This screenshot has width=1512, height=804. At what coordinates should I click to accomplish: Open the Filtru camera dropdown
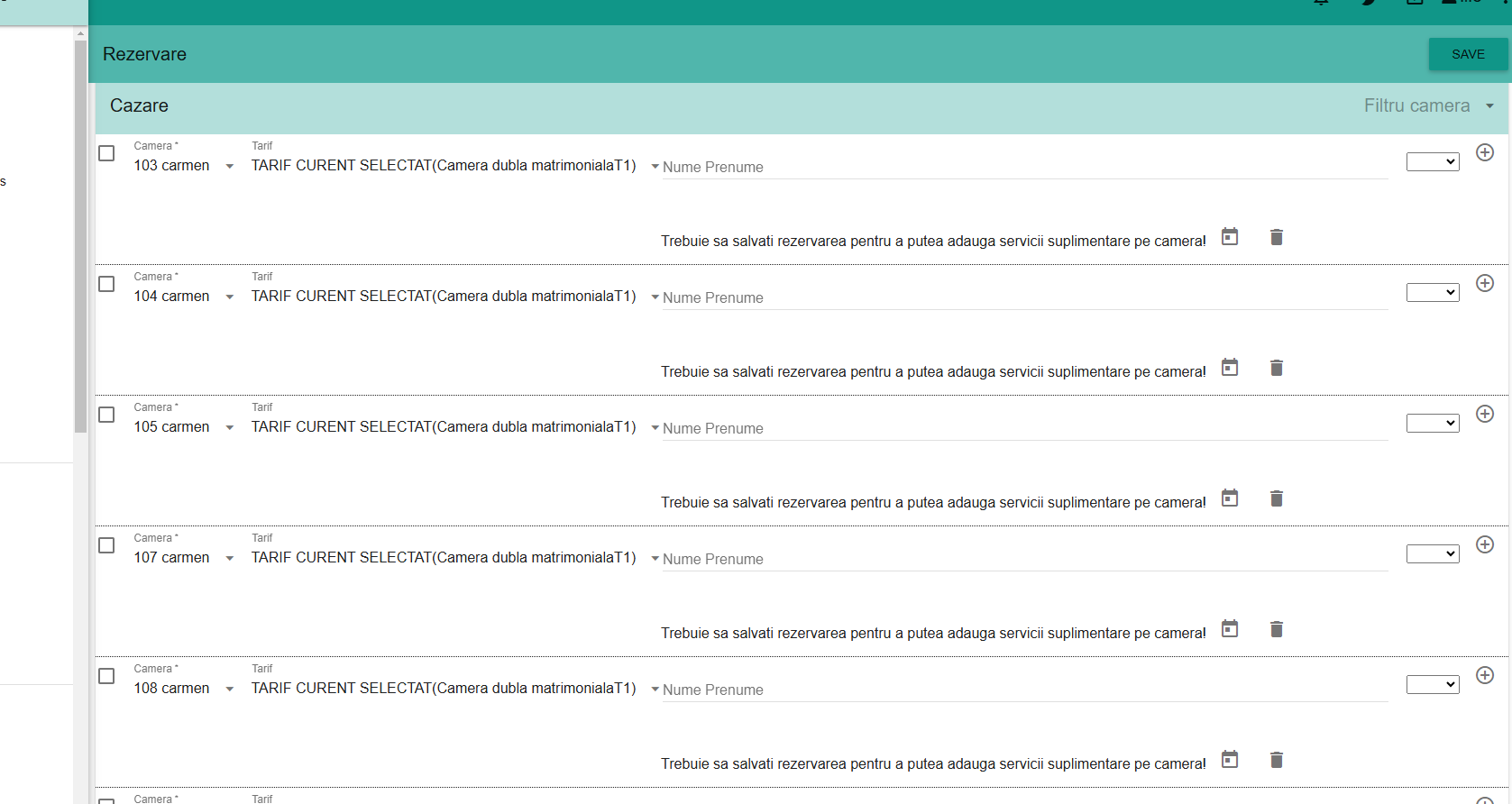click(1429, 105)
